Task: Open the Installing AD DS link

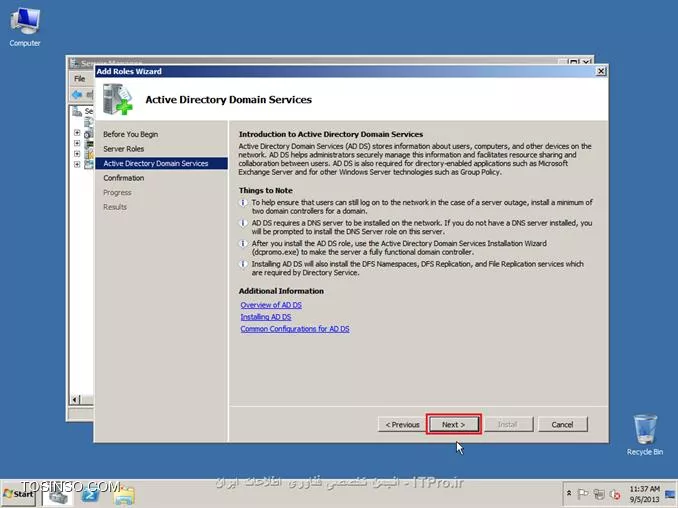Action: pyautogui.click(x=266, y=317)
